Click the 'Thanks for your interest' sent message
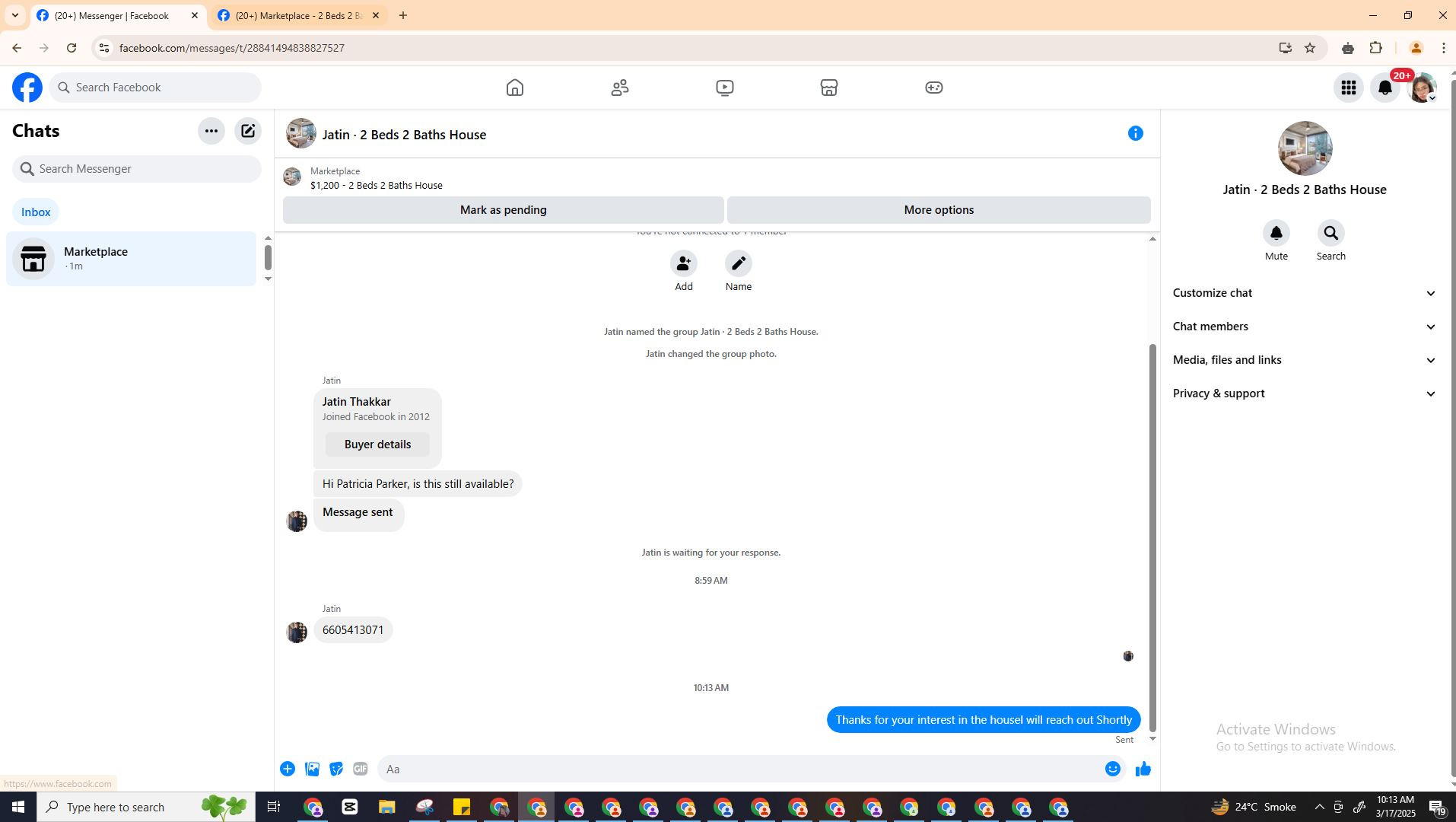 coord(984,720)
